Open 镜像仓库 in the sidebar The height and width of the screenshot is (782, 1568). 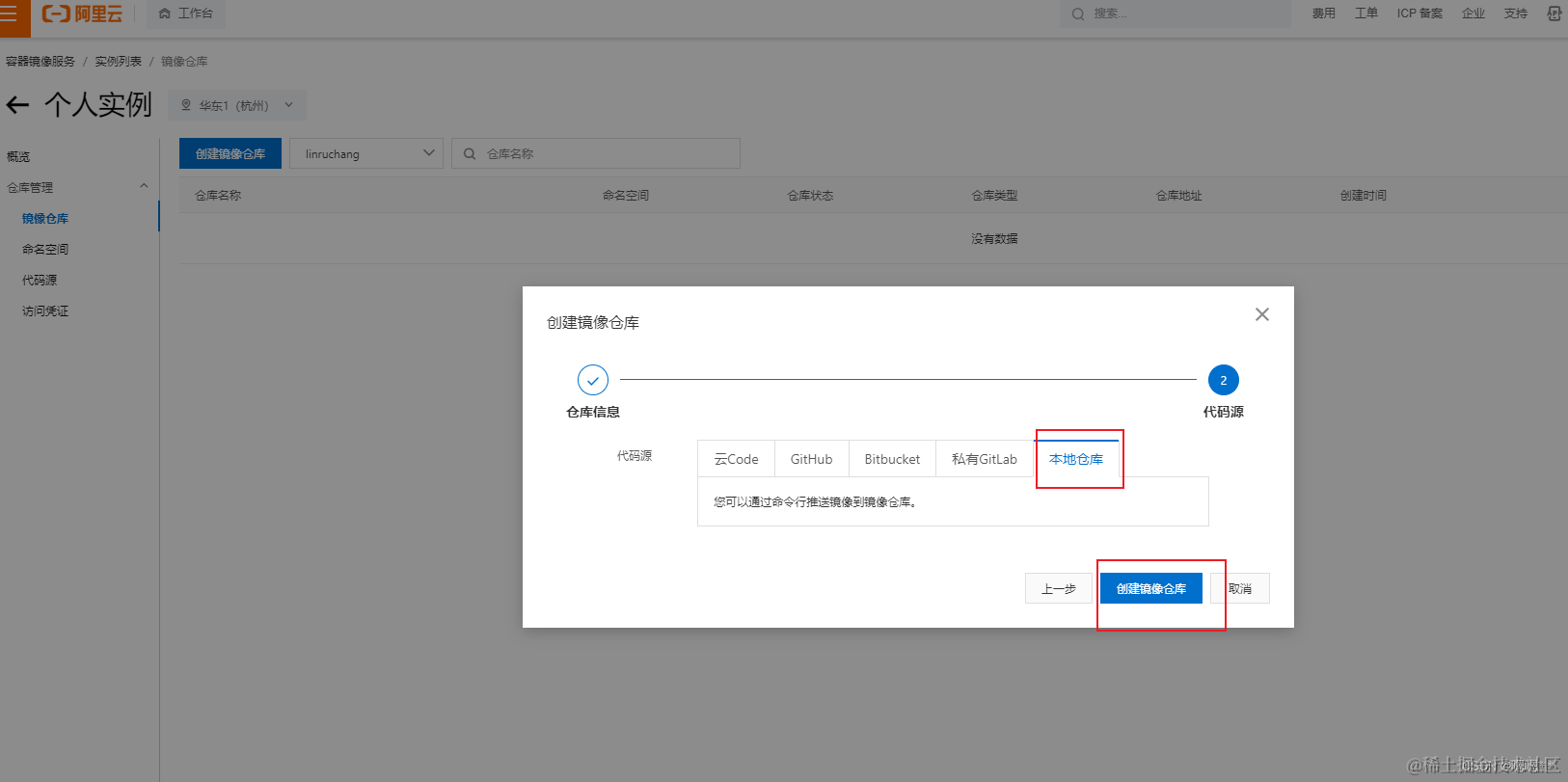click(45, 219)
